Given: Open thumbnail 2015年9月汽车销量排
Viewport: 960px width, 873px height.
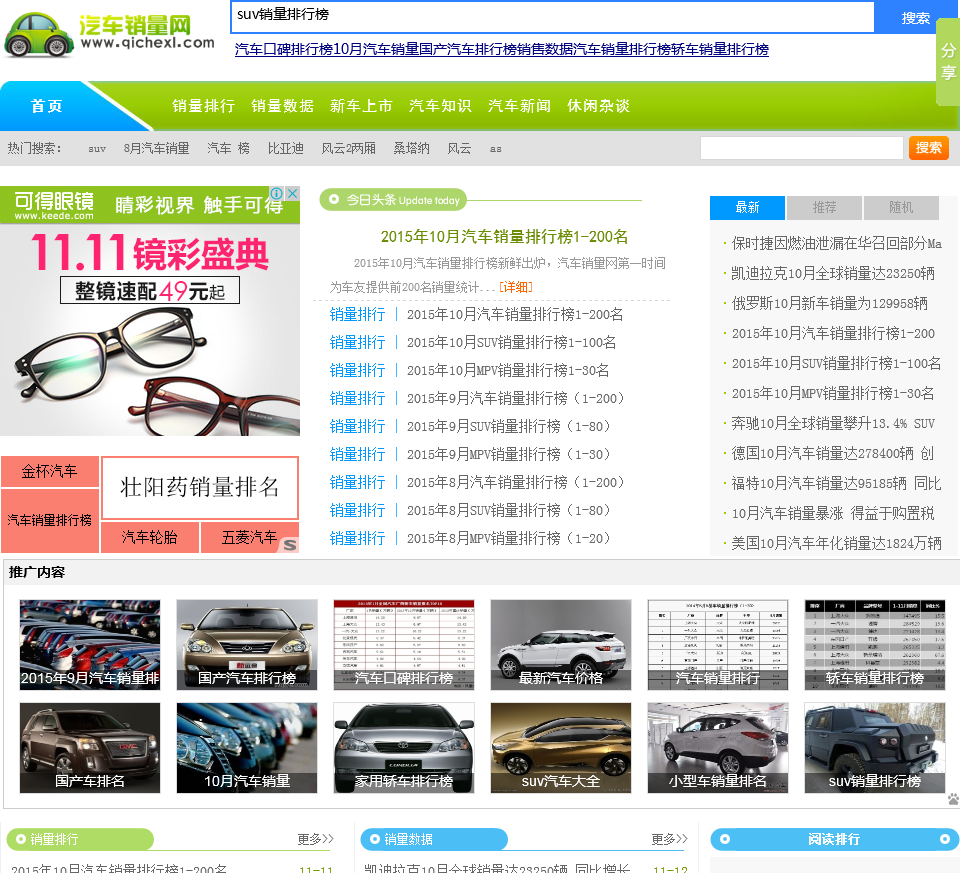Looking at the screenshot, I should pos(89,645).
